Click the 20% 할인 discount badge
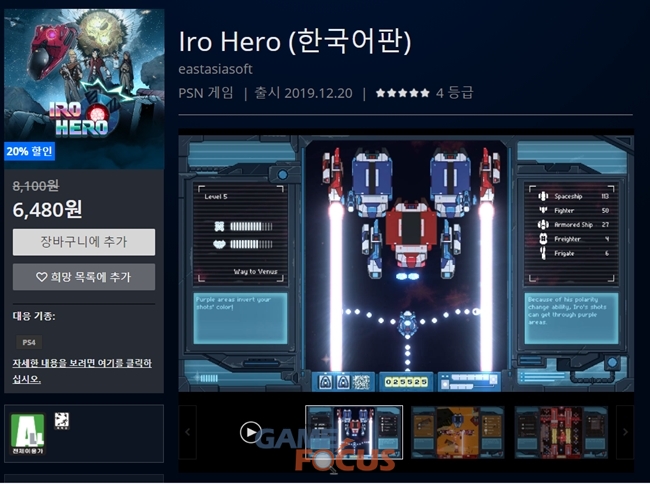The image size is (650, 484). pos(29,151)
